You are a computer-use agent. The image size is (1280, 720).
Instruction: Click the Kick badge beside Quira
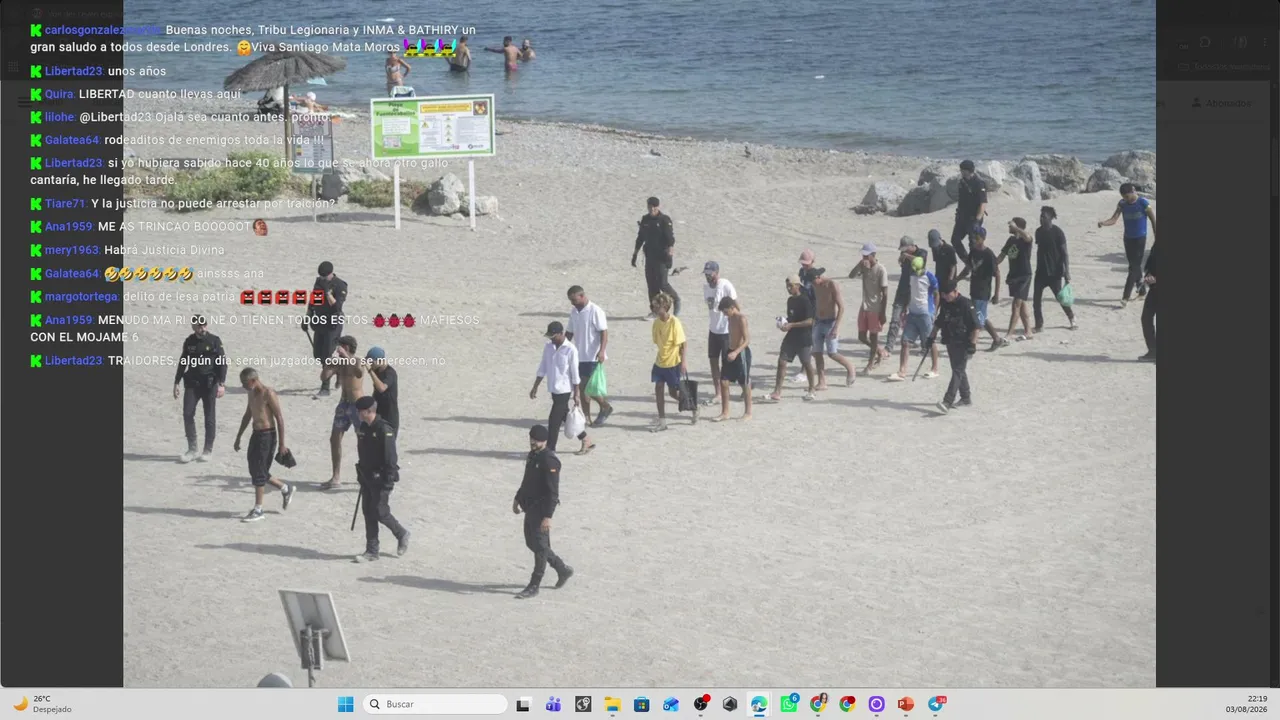coord(36,94)
